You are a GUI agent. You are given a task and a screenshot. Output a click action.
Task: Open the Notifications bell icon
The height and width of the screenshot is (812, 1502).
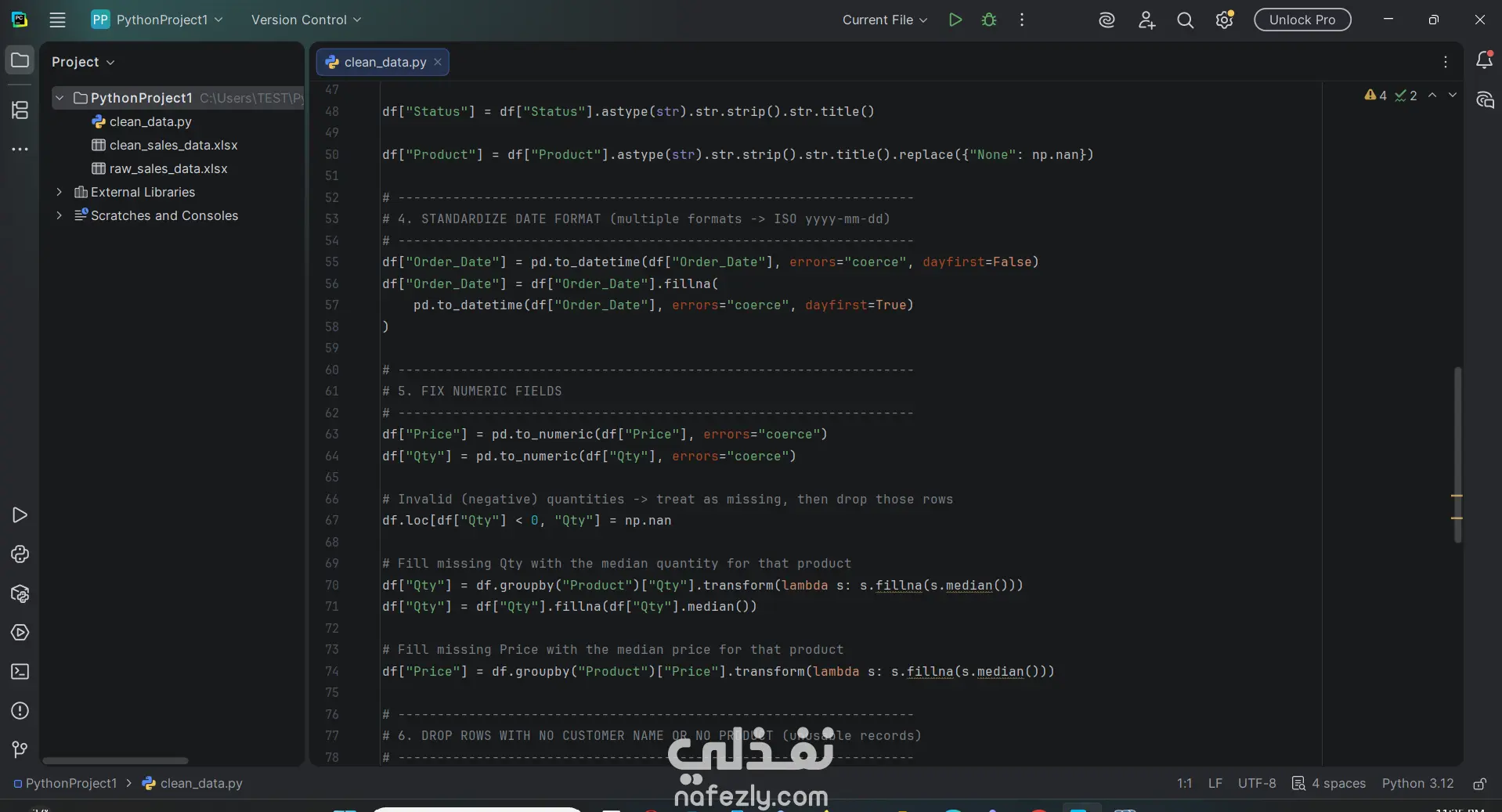click(1484, 60)
